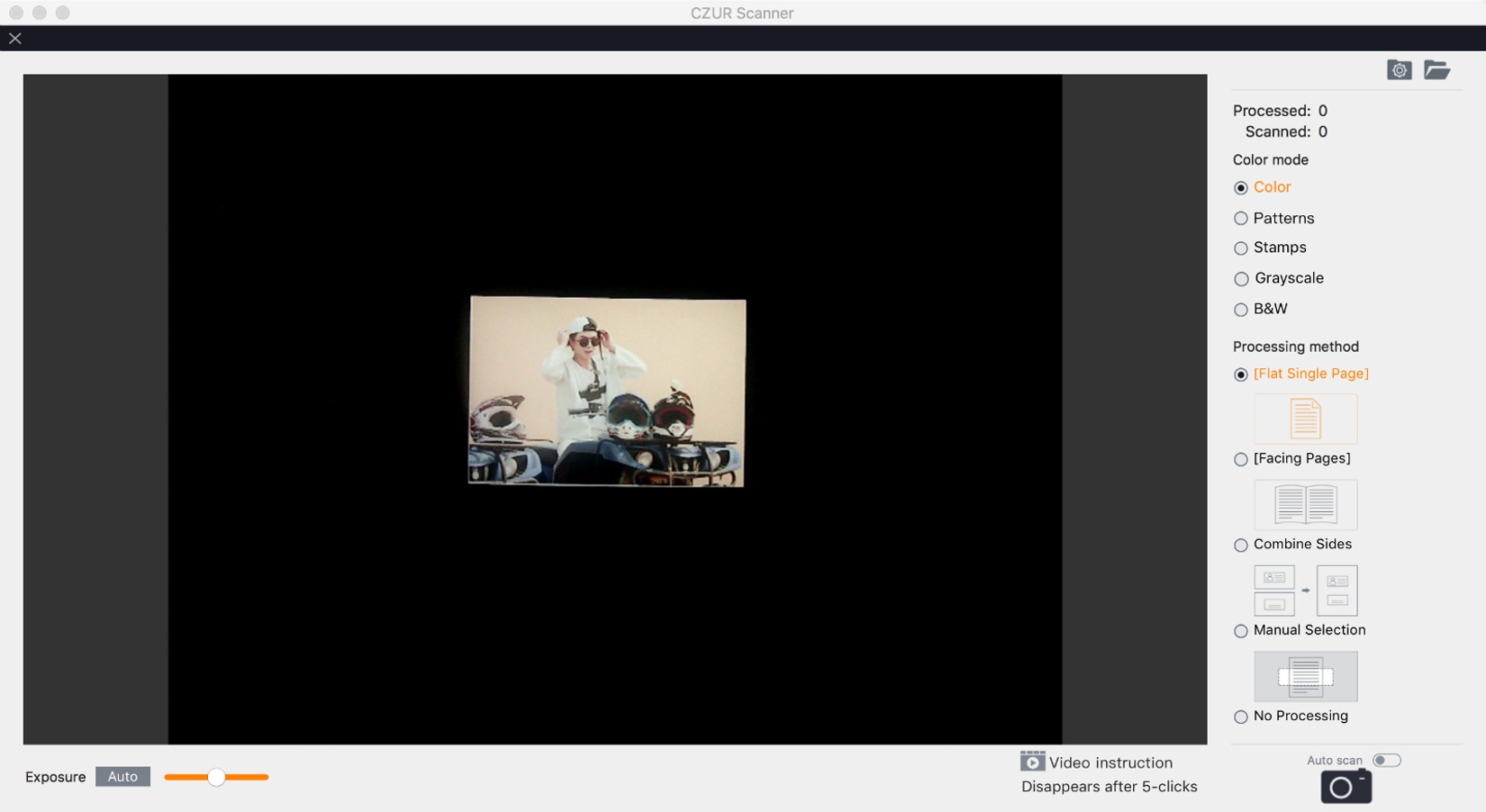This screenshot has width=1486, height=812.
Task: Click the scanned photo in preview
Action: (607, 392)
